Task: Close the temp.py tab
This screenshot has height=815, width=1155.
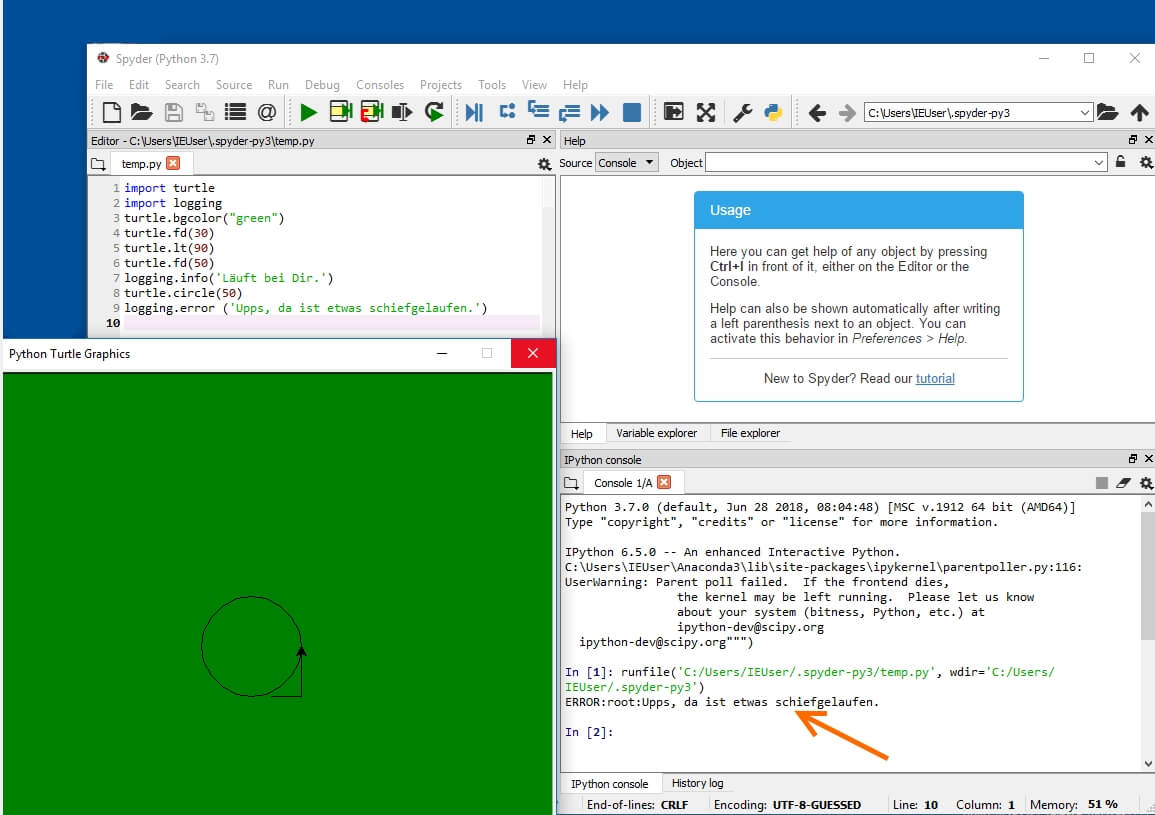Action: point(173,163)
